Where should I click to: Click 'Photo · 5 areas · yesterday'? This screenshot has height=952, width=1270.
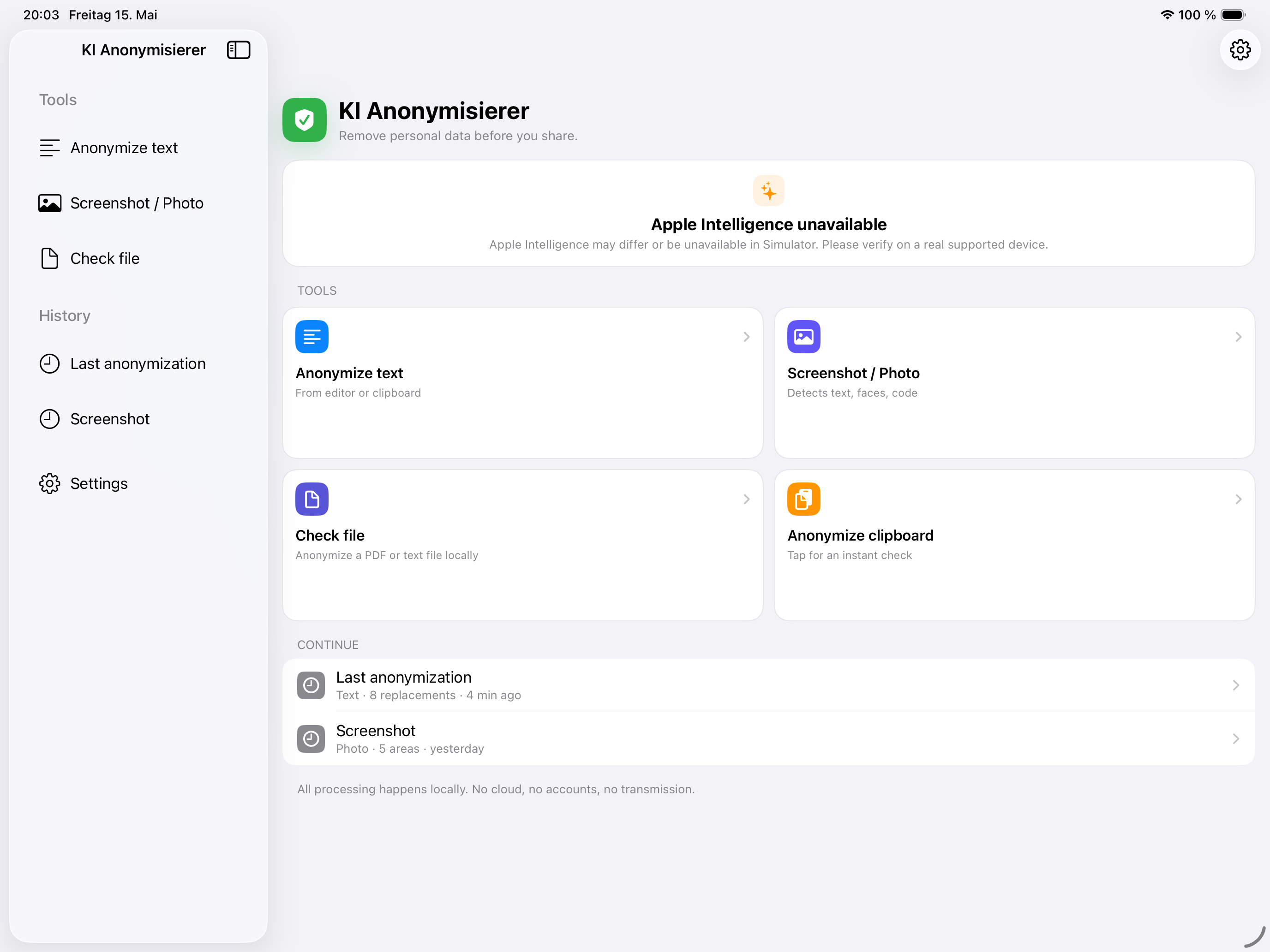pyautogui.click(x=410, y=749)
